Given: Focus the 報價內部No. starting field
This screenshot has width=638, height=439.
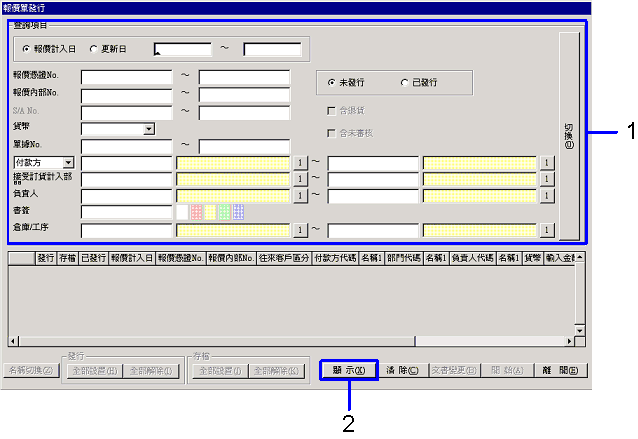Looking at the screenshot, I should 127,96.
